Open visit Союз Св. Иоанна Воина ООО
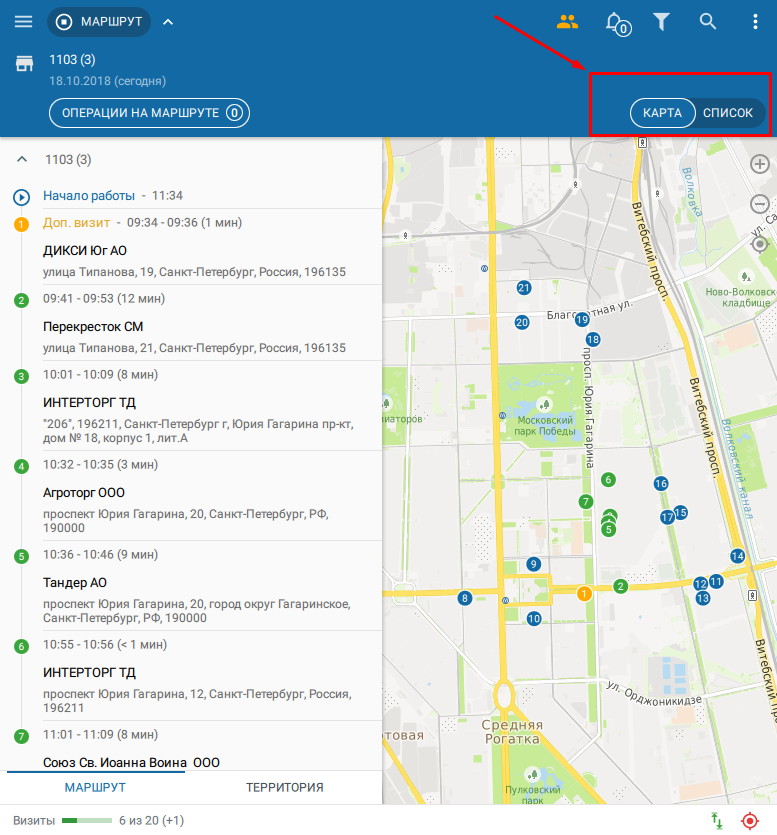Image resolution: width=777 pixels, height=835 pixels. (x=132, y=763)
